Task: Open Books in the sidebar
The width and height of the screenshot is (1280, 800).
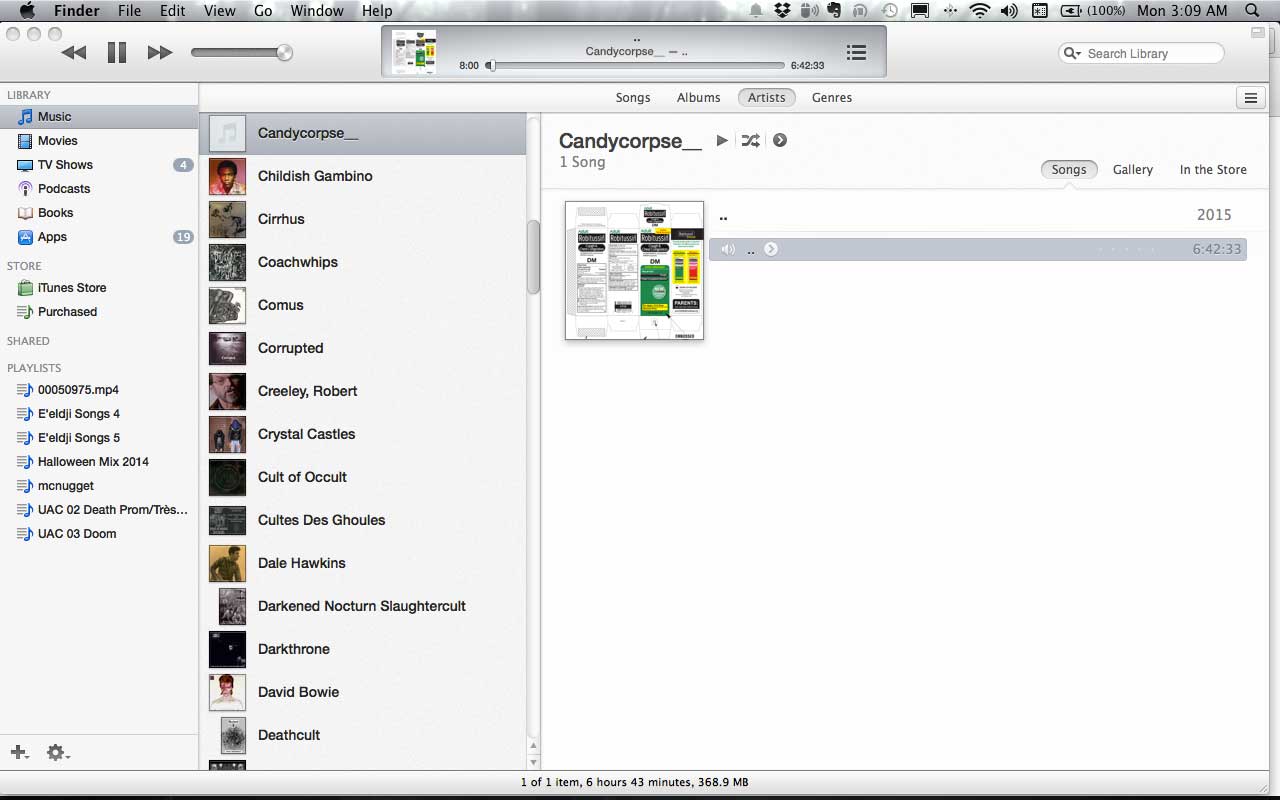Action: 99,213
